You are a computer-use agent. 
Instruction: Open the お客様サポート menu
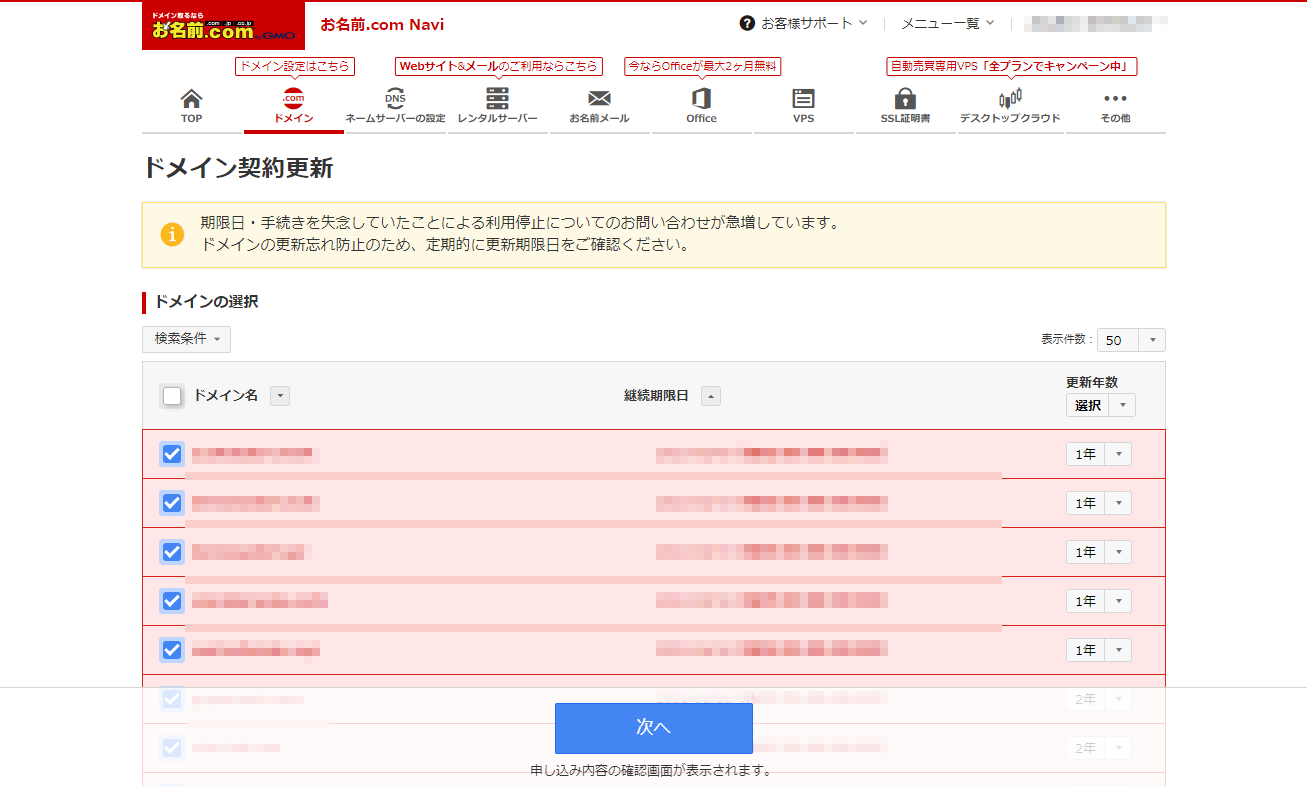(x=804, y=23)
